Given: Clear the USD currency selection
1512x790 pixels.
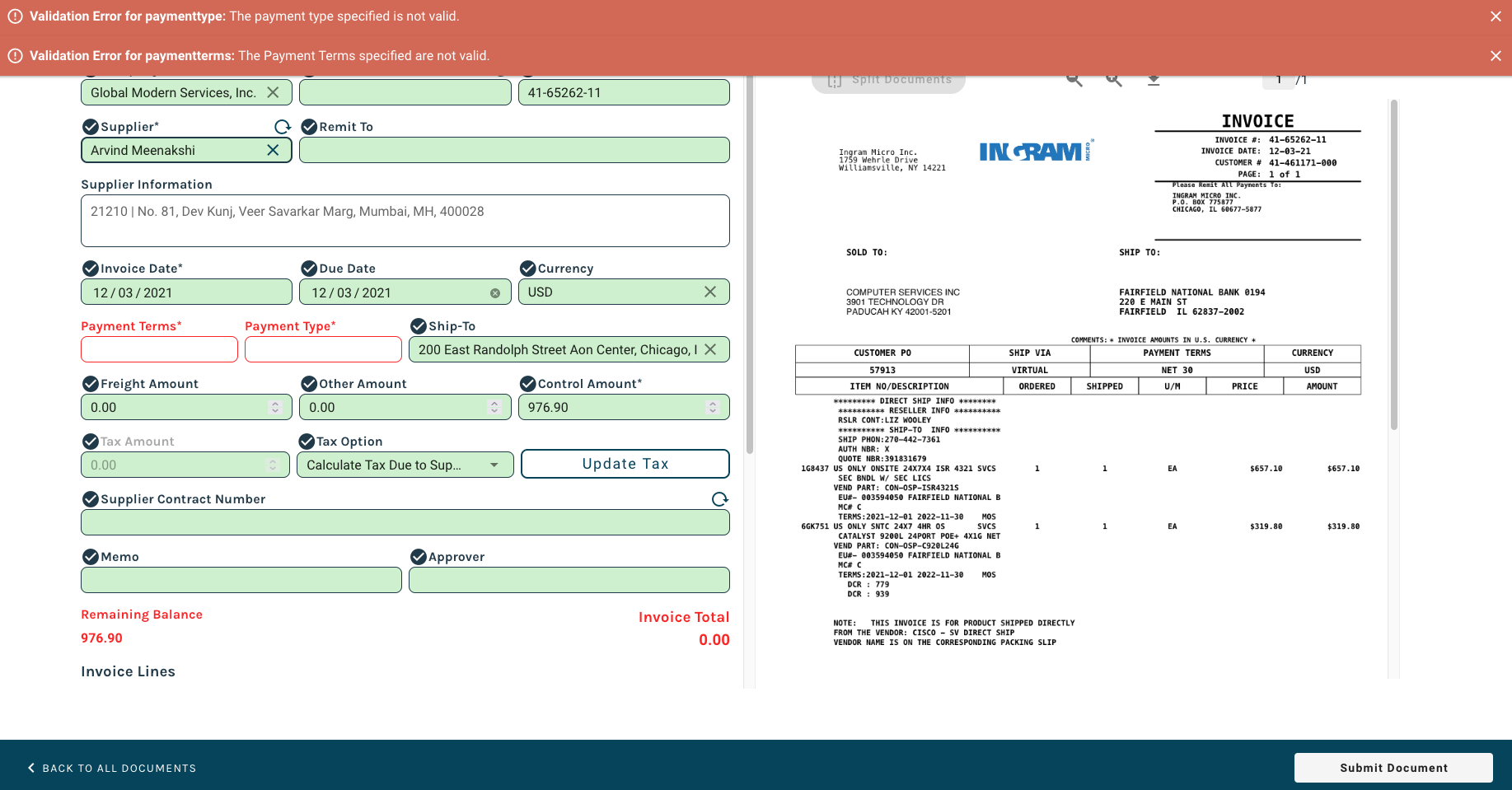Looking at the screenshot, I should click(x=709, y=292).
